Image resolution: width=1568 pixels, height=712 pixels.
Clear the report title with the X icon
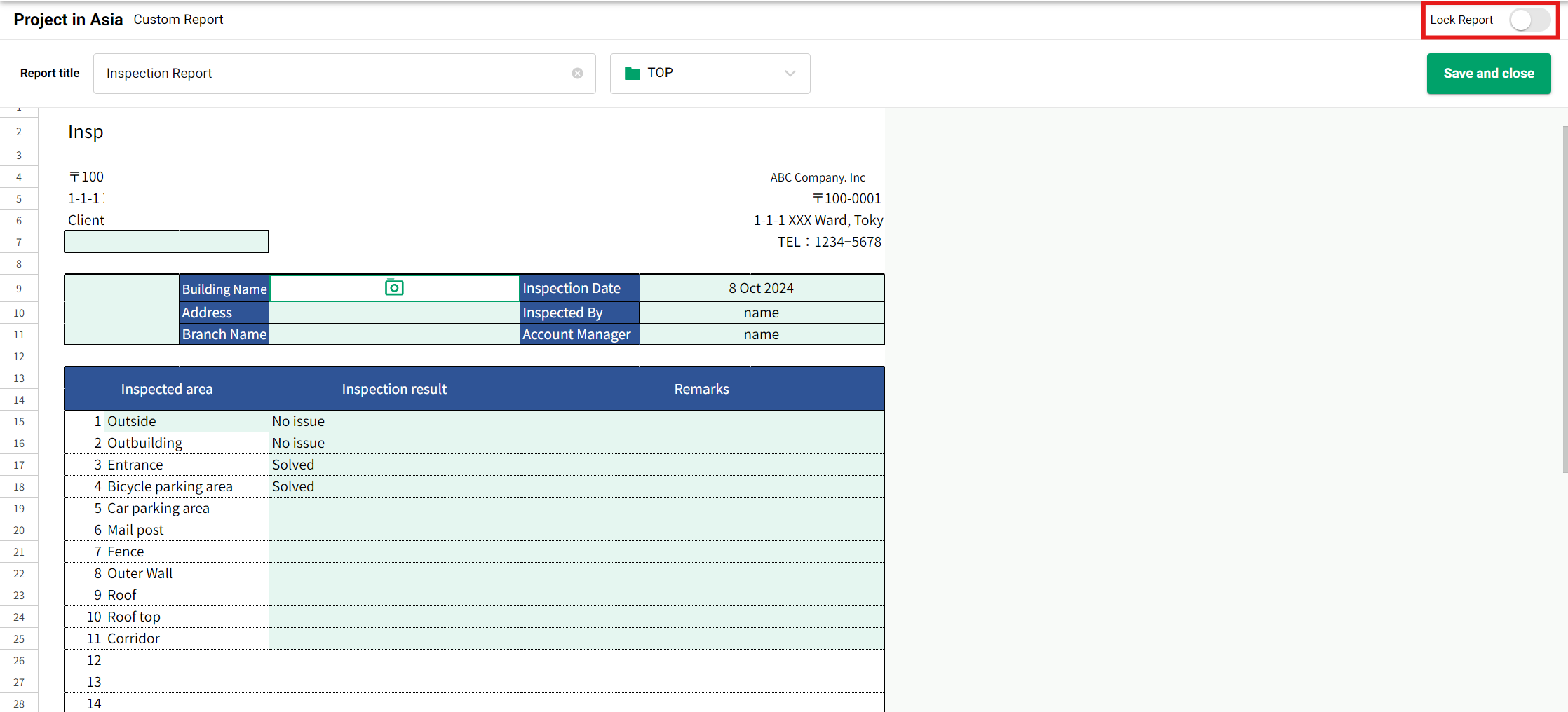pyautogui.click(x=577, y=74)
